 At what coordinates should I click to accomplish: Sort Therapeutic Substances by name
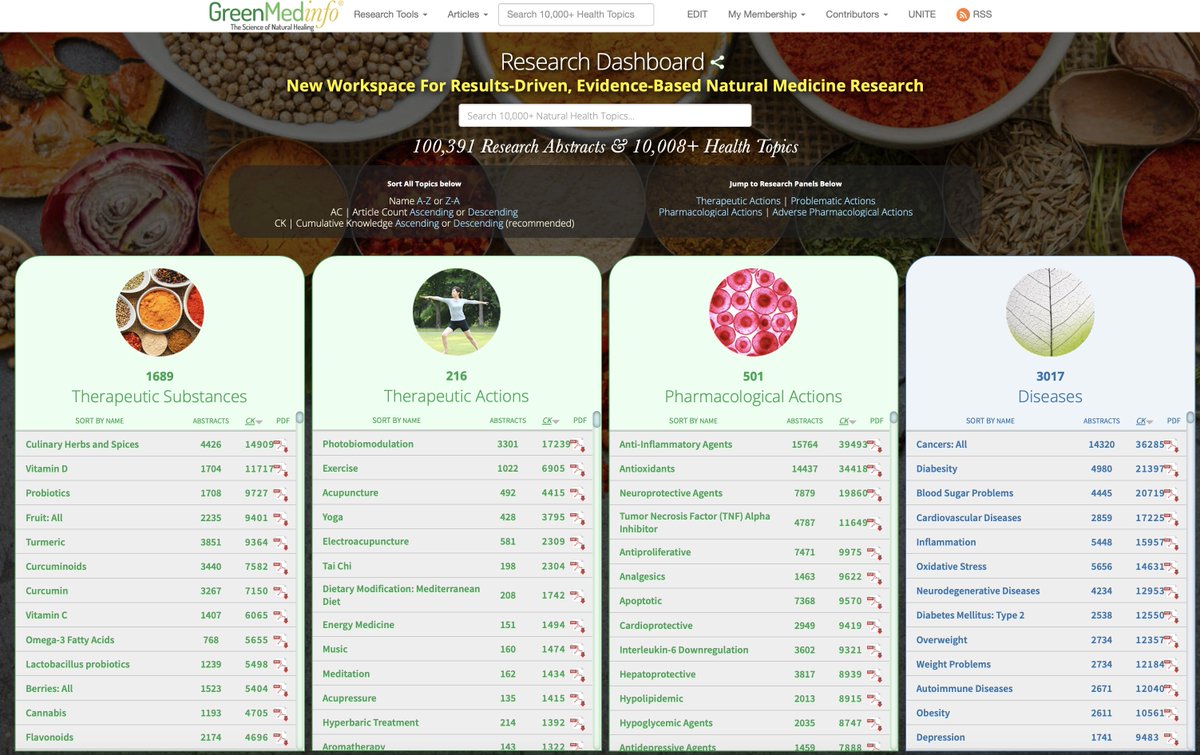(x=99, y=421)
